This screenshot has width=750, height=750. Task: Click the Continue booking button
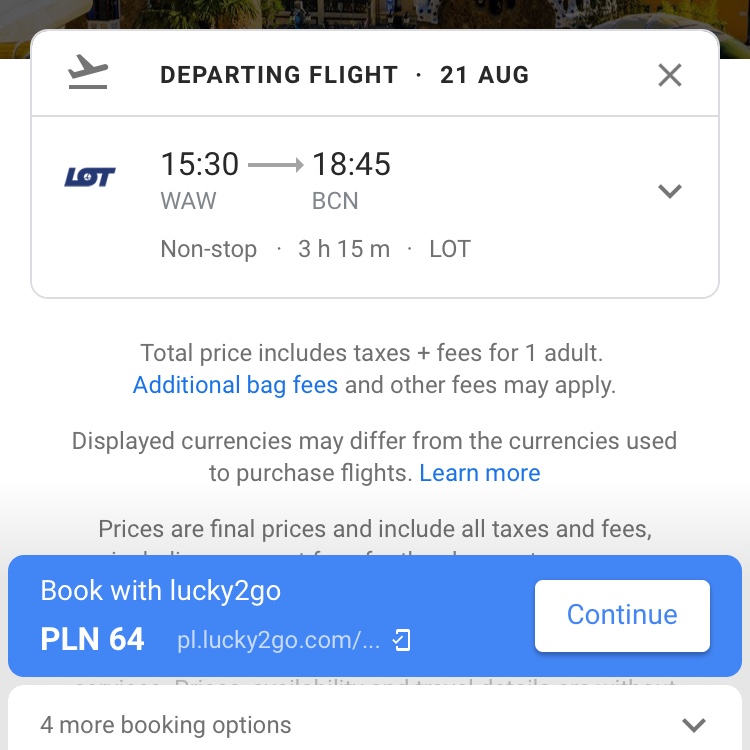click(x=622, y=616)
